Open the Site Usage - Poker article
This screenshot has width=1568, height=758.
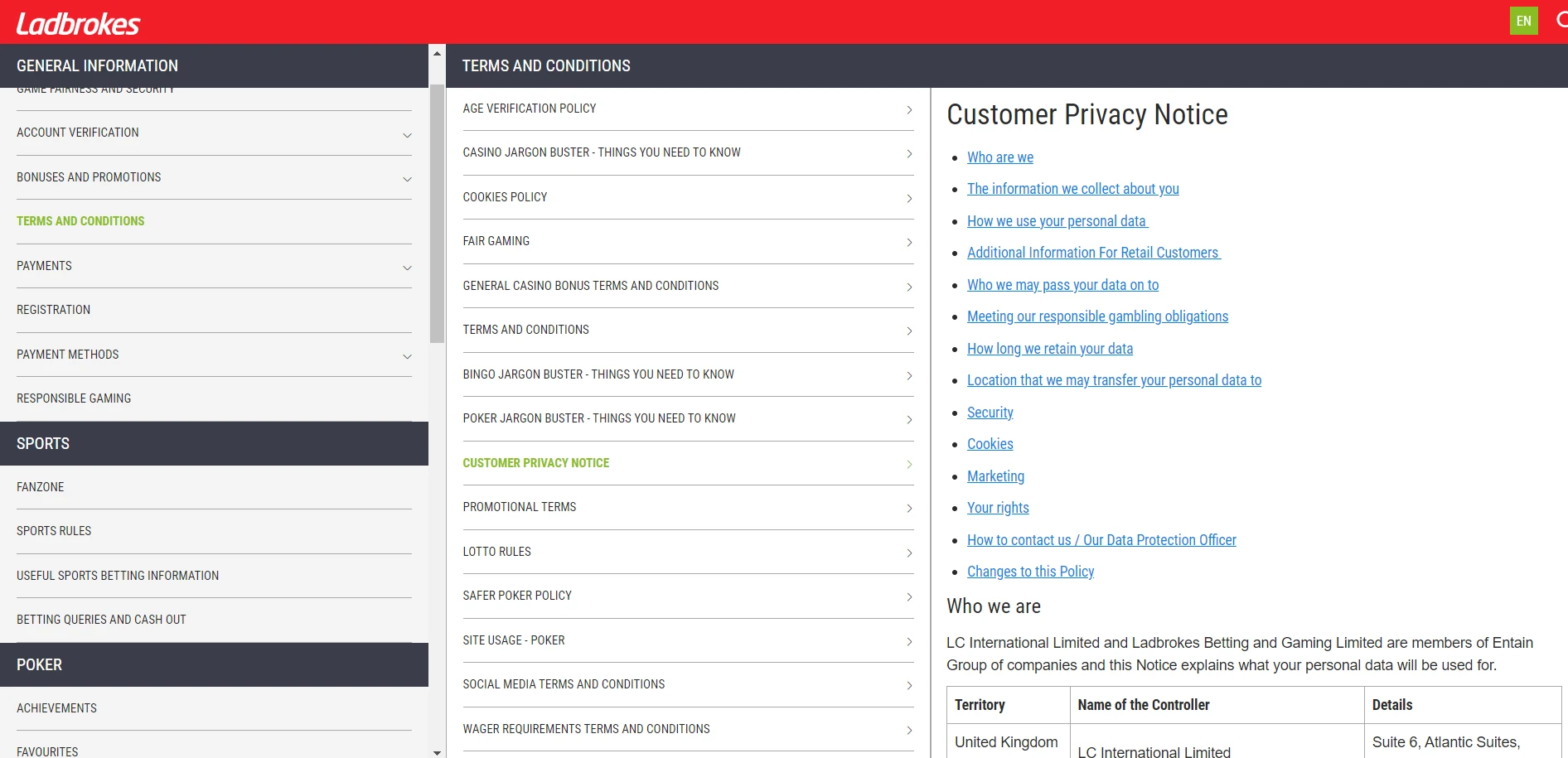688,640
